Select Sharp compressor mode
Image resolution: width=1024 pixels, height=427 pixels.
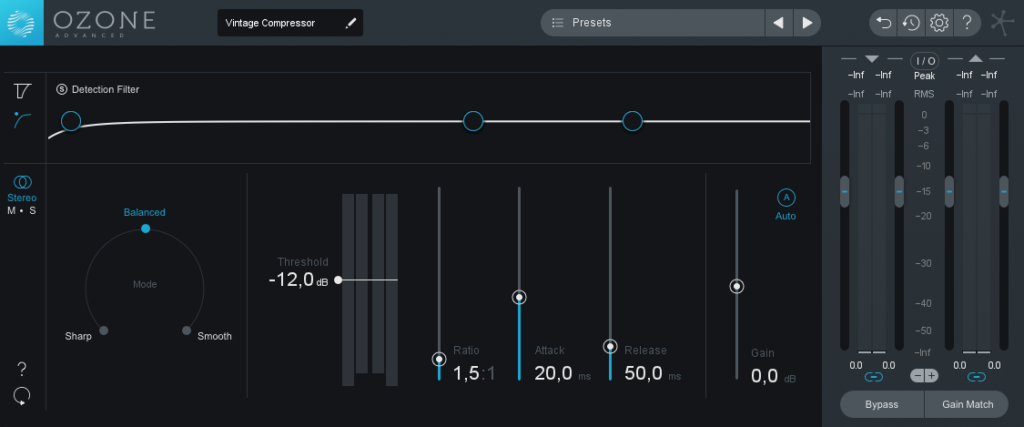tap(104, 330)
